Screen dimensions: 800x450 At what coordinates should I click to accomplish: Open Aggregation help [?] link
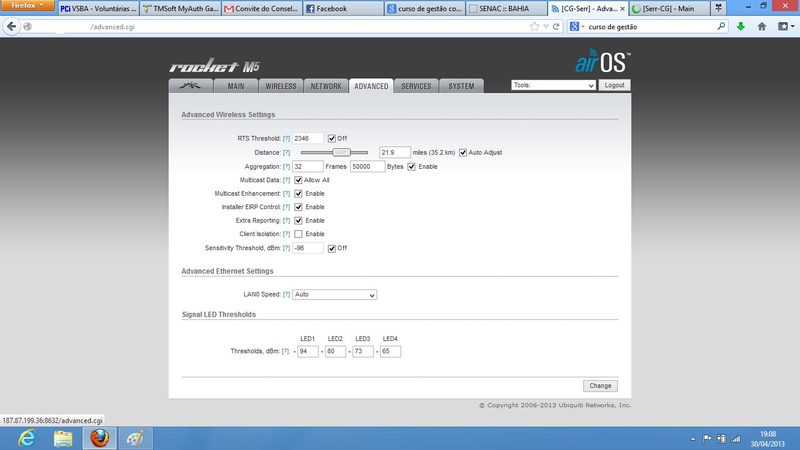(286, 166)
